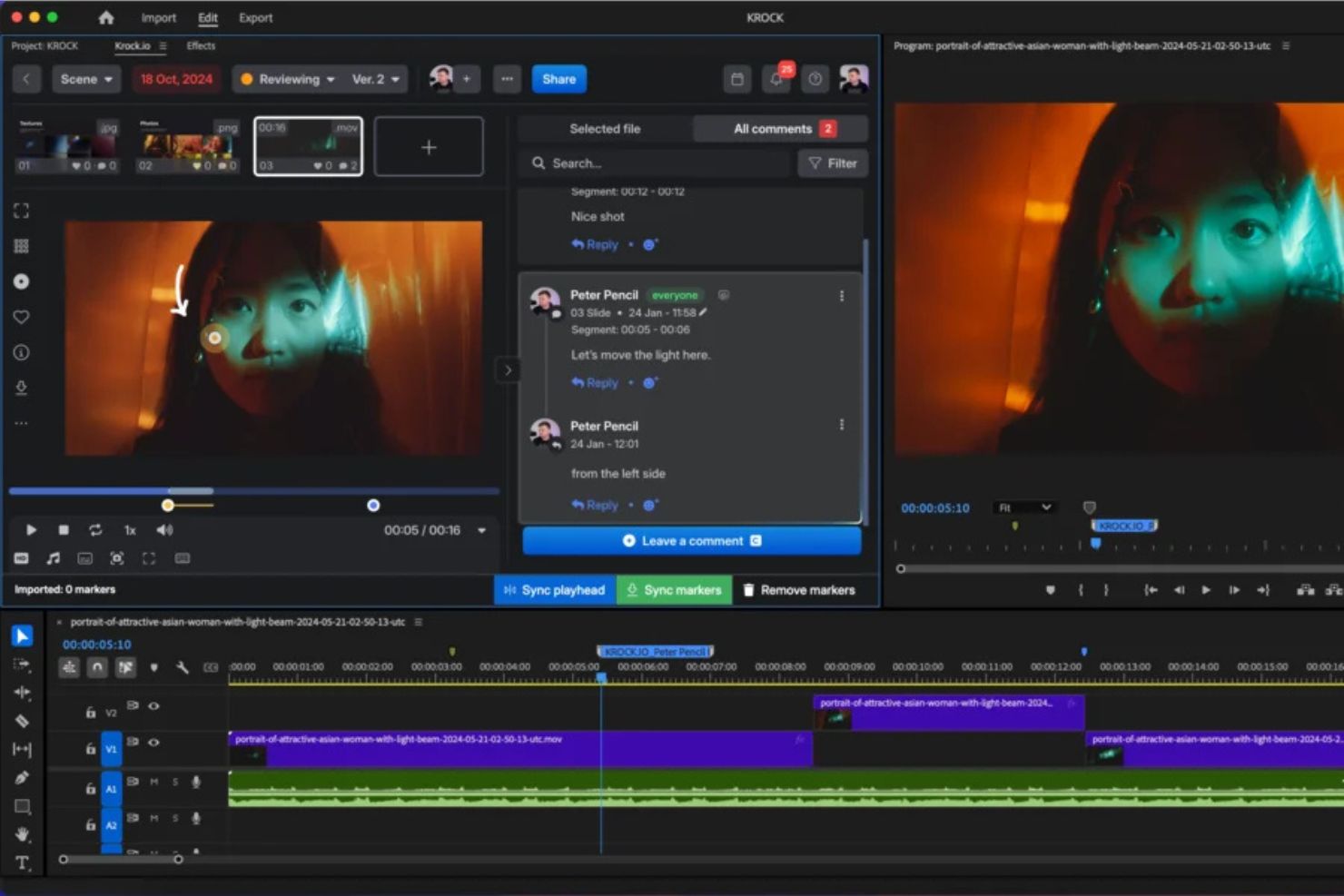Open the help question mark icon
Screen dimensions: 1344x896
tap(815, 79)
